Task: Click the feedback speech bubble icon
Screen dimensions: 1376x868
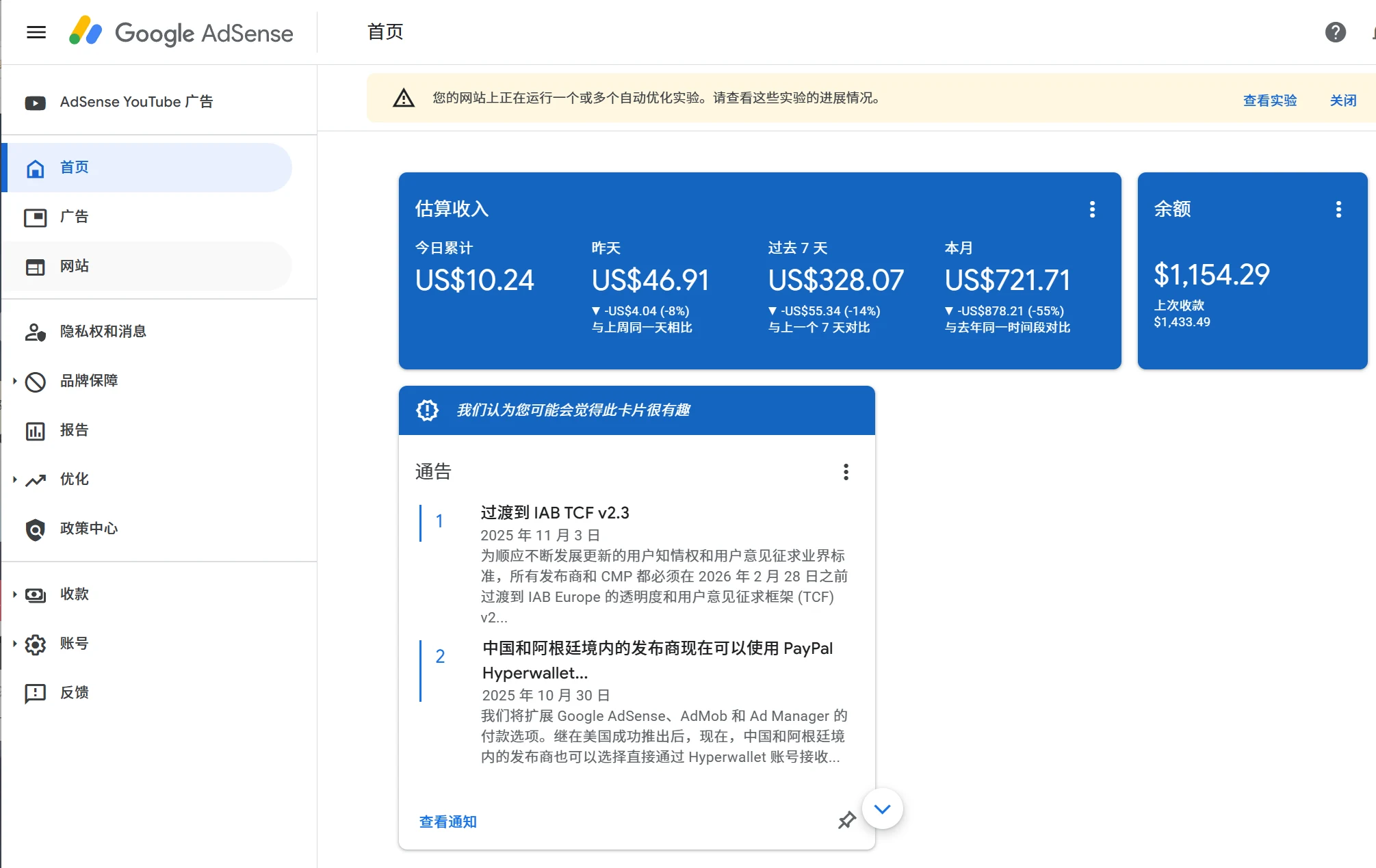Action: (x=36, y=694)
